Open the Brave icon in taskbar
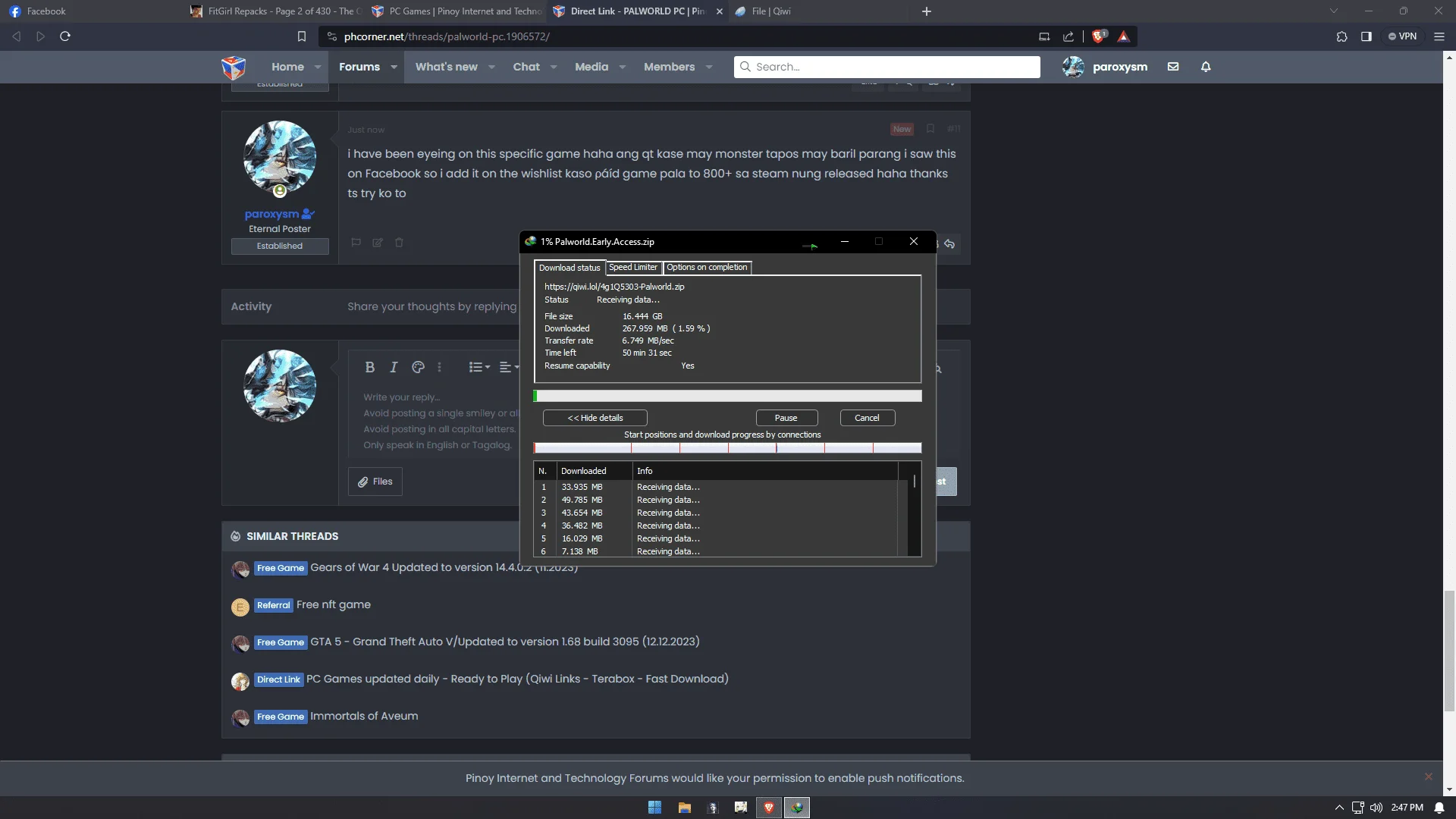This screenshot has height=819, width=1456. coord(769,808)
